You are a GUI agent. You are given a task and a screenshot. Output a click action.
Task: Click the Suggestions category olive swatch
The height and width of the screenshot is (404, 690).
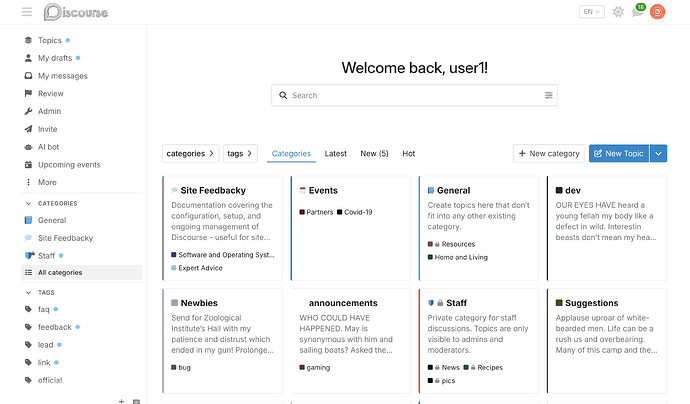559,303
